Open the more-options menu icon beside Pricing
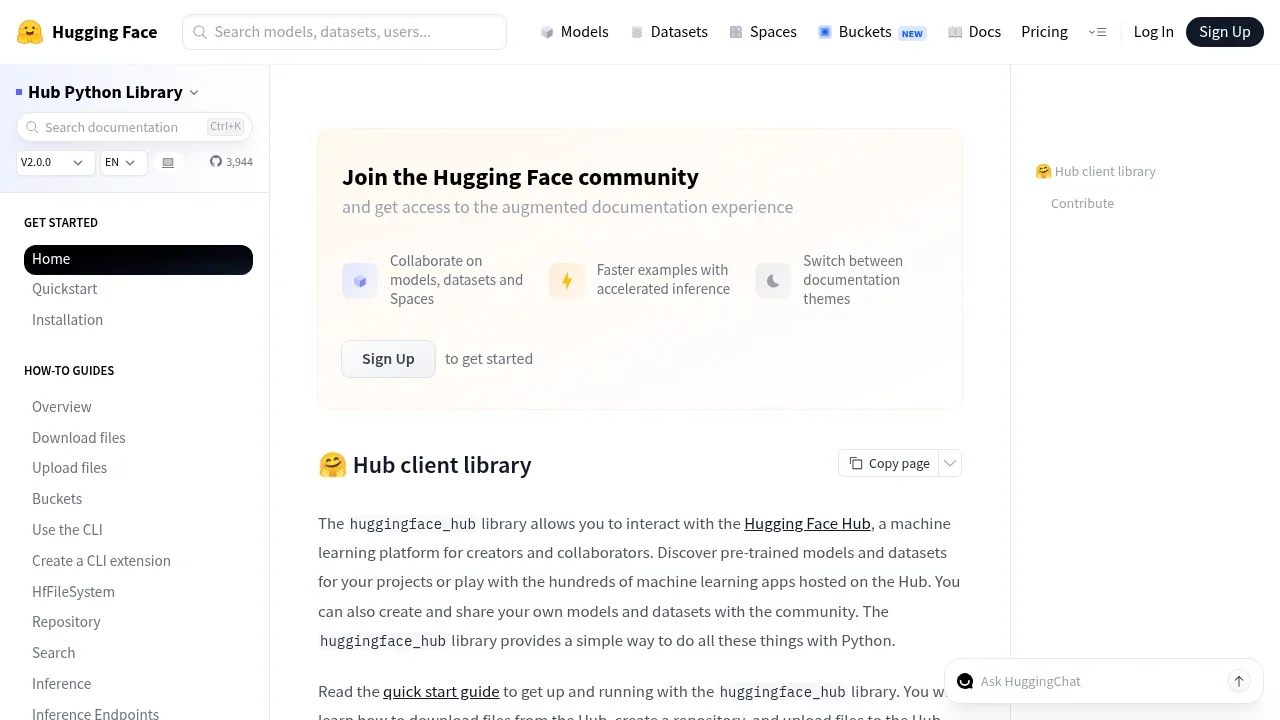Image resolution: width=1280 pixels, height=720 pixels. (1097, 32)
